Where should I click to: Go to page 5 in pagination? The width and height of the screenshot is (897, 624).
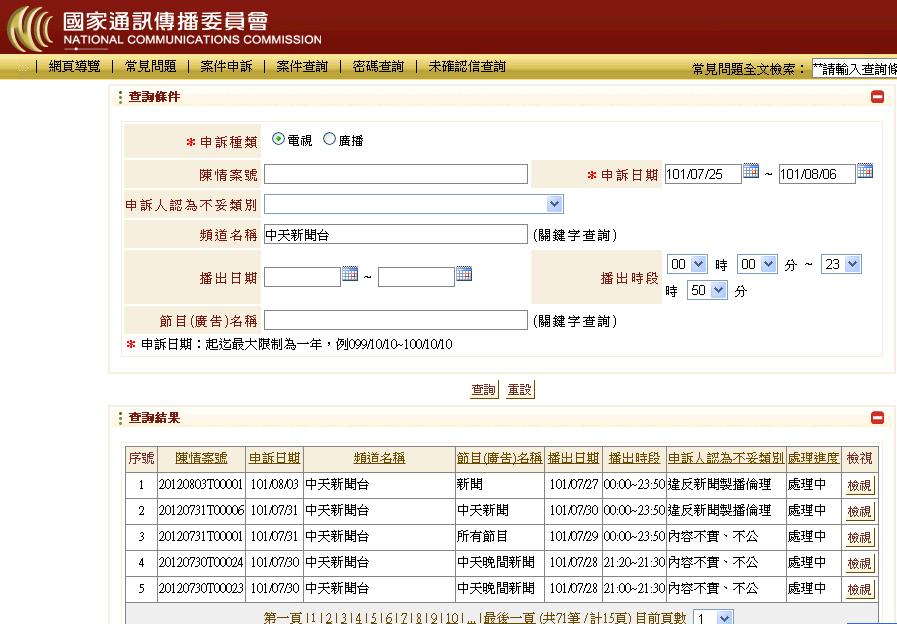coord(374,618)
